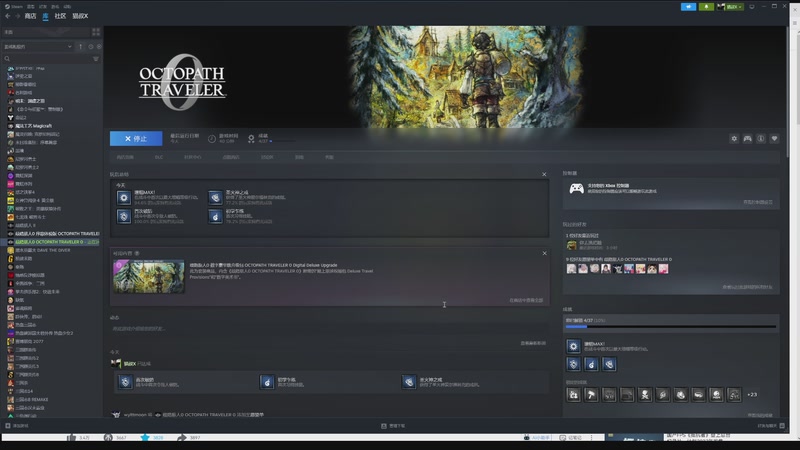Select the REMAKE game entry in list

[30, 399]
